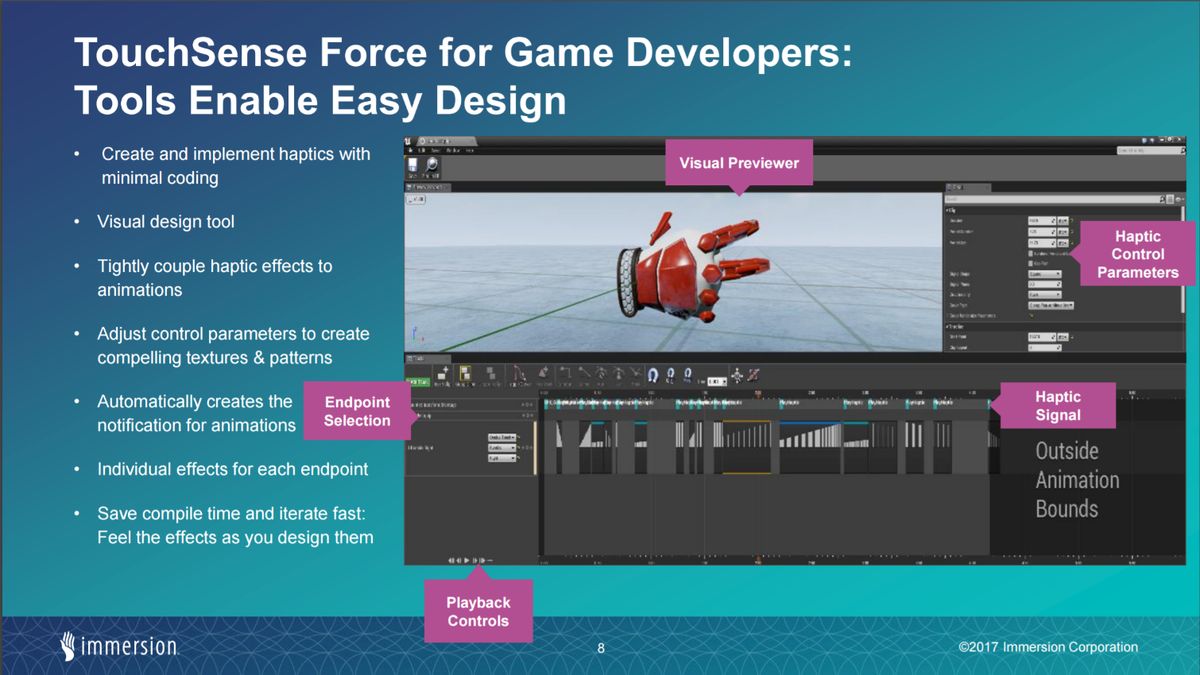This screenshot has height=675, width=1200.
Task: Click the skip-to-end playback button
Action: tap(483, 560)
